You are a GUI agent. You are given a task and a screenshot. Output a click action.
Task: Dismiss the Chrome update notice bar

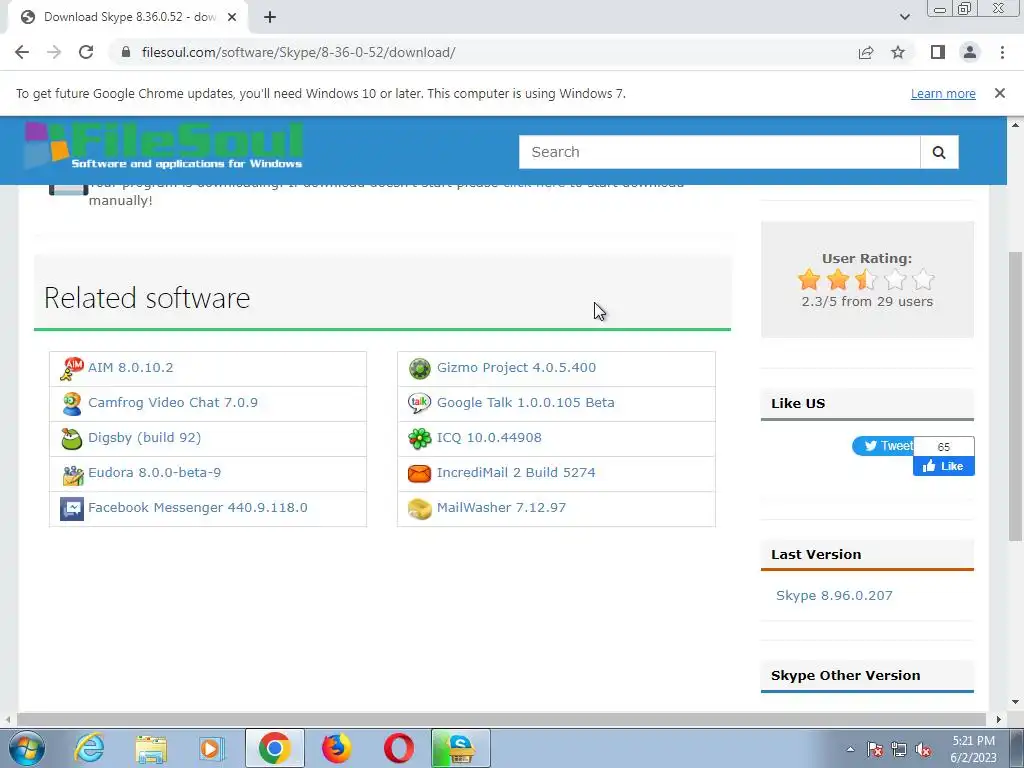point(1000,93)
